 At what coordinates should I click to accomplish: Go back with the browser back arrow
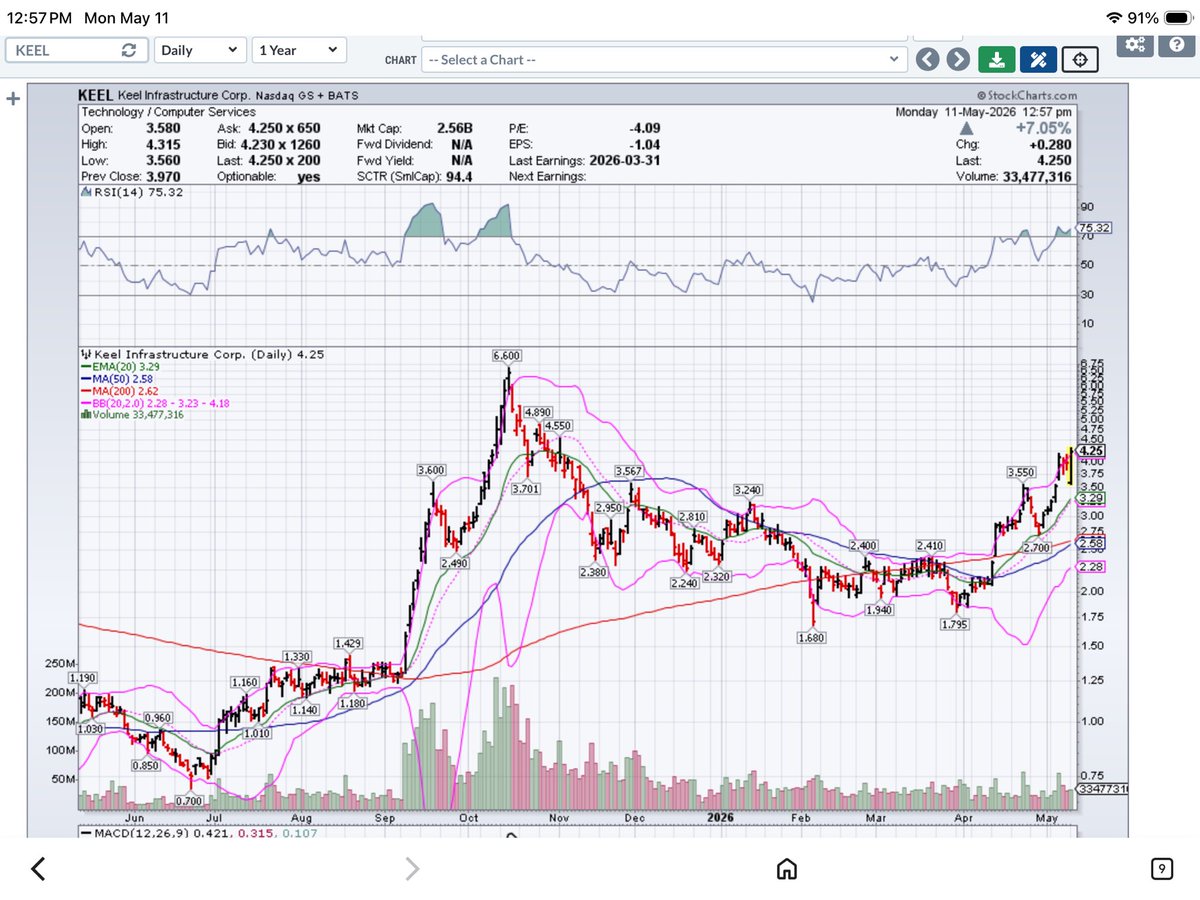38,869
